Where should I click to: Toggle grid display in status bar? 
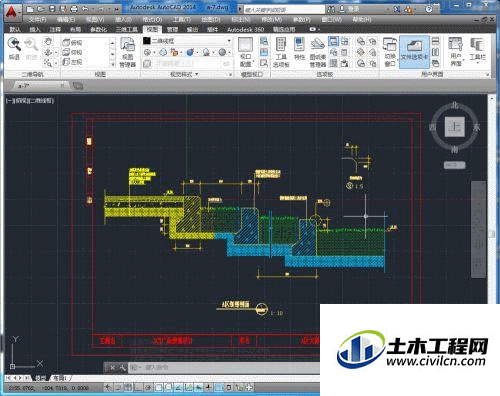coord(128,388)
